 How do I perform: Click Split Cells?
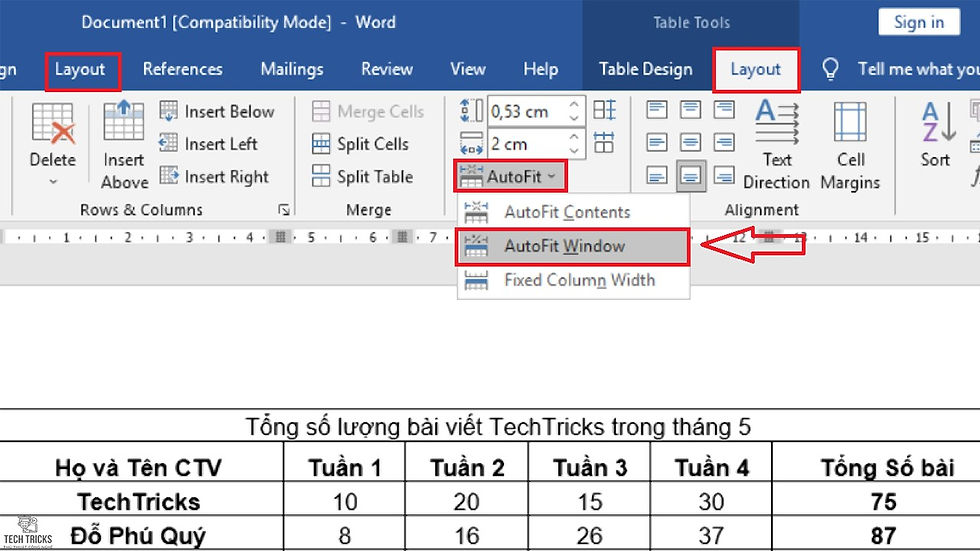[360, 144]
